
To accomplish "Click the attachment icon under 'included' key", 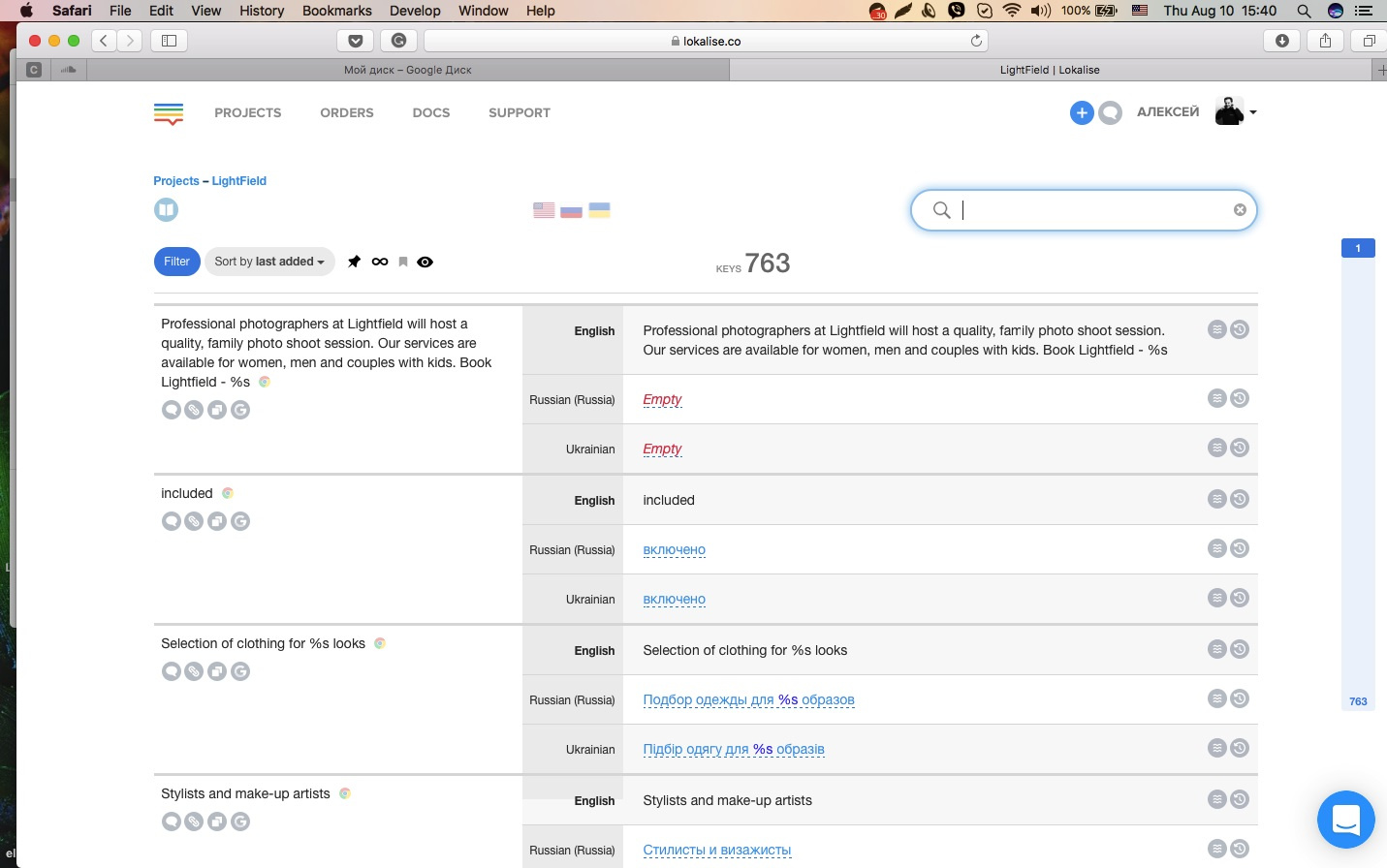I will point(194,521).
